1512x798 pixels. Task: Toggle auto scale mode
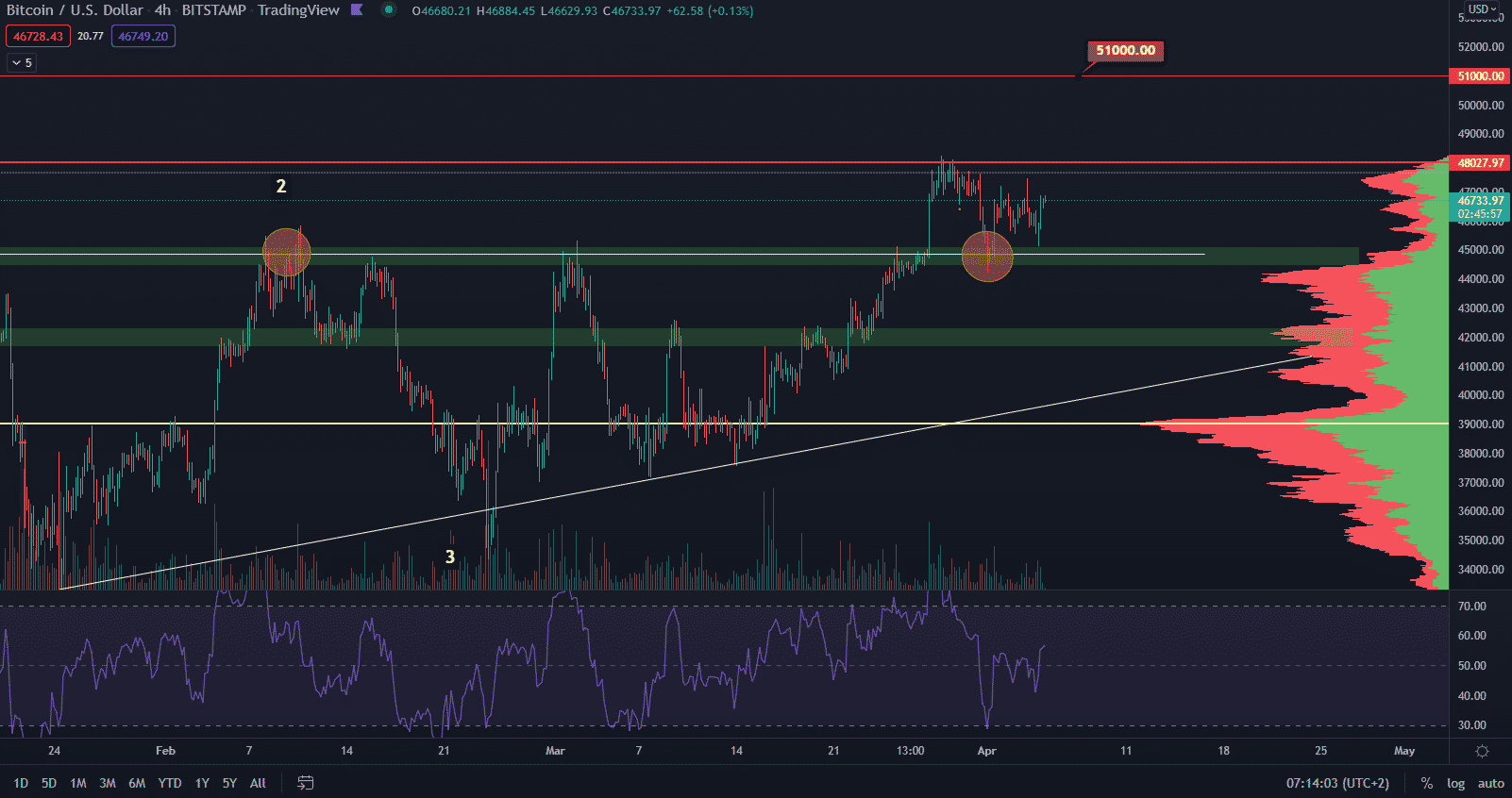click(1490, 783)
